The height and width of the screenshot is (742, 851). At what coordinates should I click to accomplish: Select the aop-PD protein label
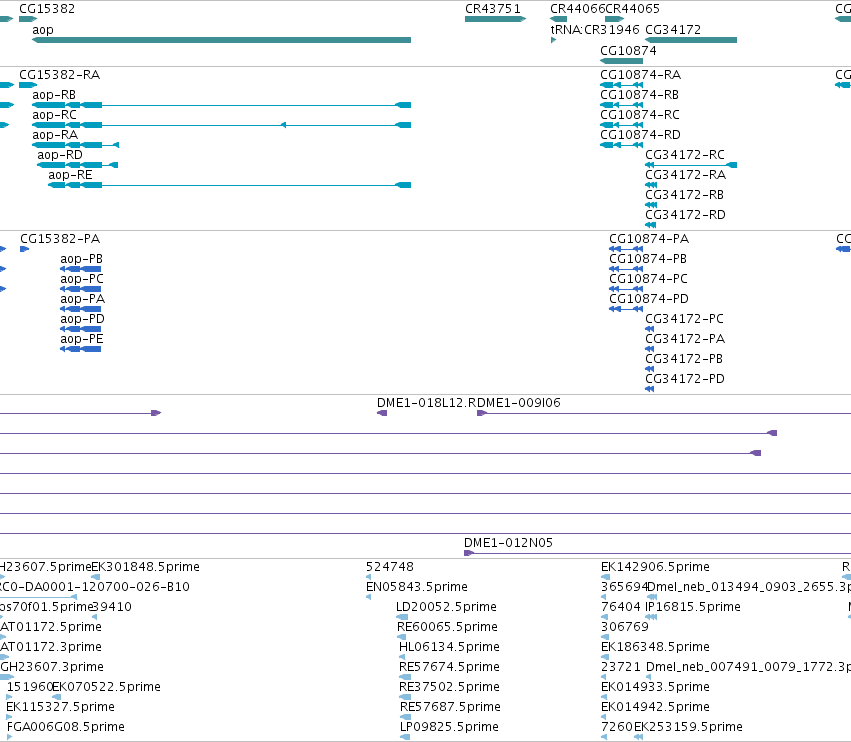pyautogui.click(x=82, y=319)
